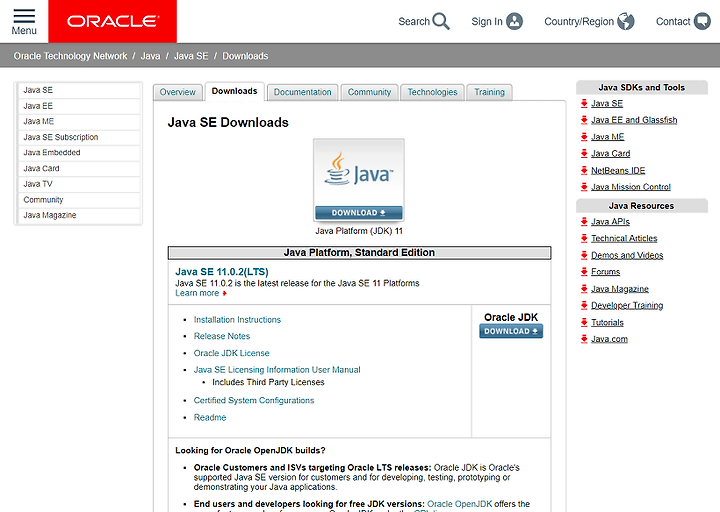Screen dimensions: 720x512
Task: Click the Country/Region globe icon
Action: pyautogui.click(x=625, y=21)
